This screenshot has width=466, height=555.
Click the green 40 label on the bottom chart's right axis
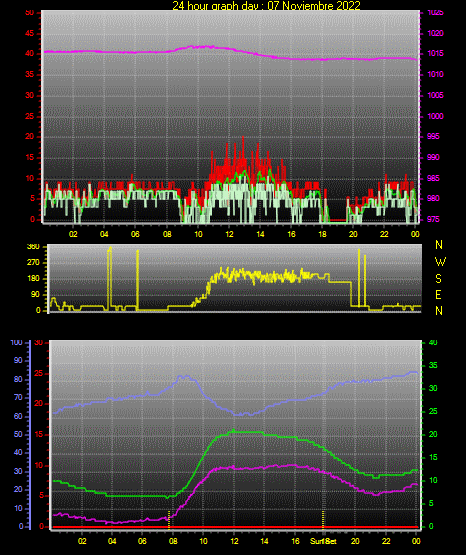(433, 342)
